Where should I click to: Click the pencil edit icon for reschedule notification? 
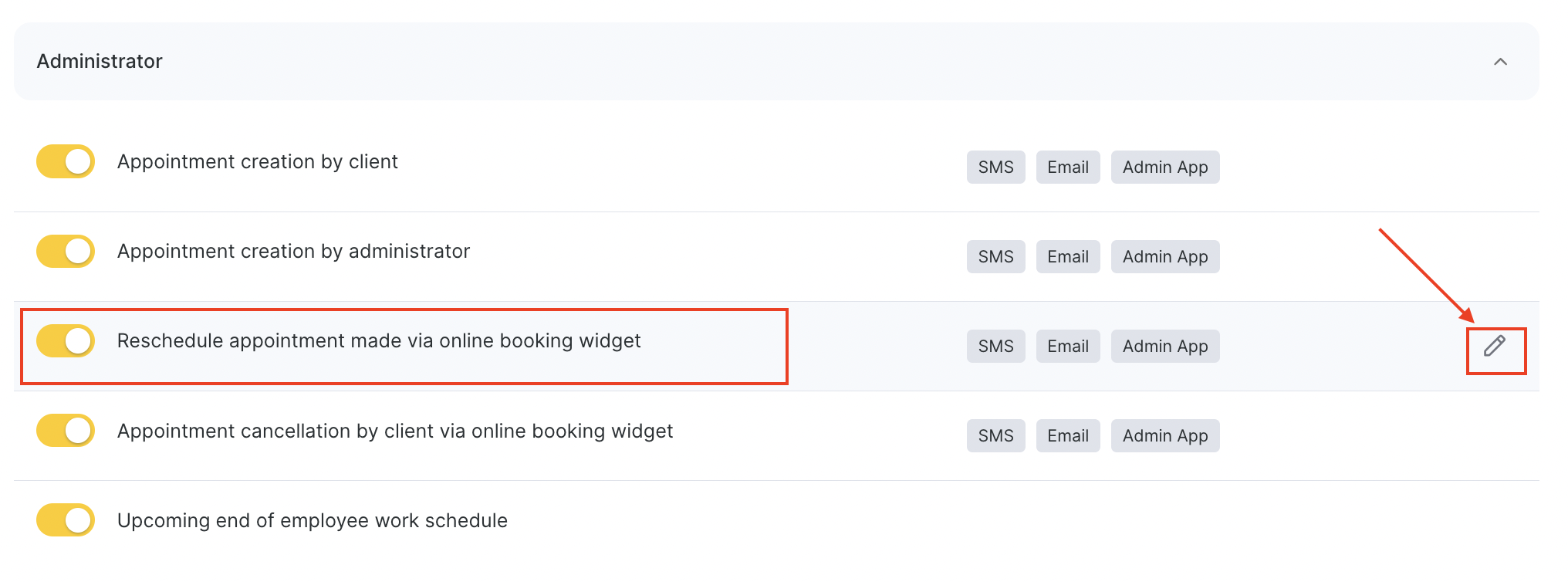[1495, 346]
